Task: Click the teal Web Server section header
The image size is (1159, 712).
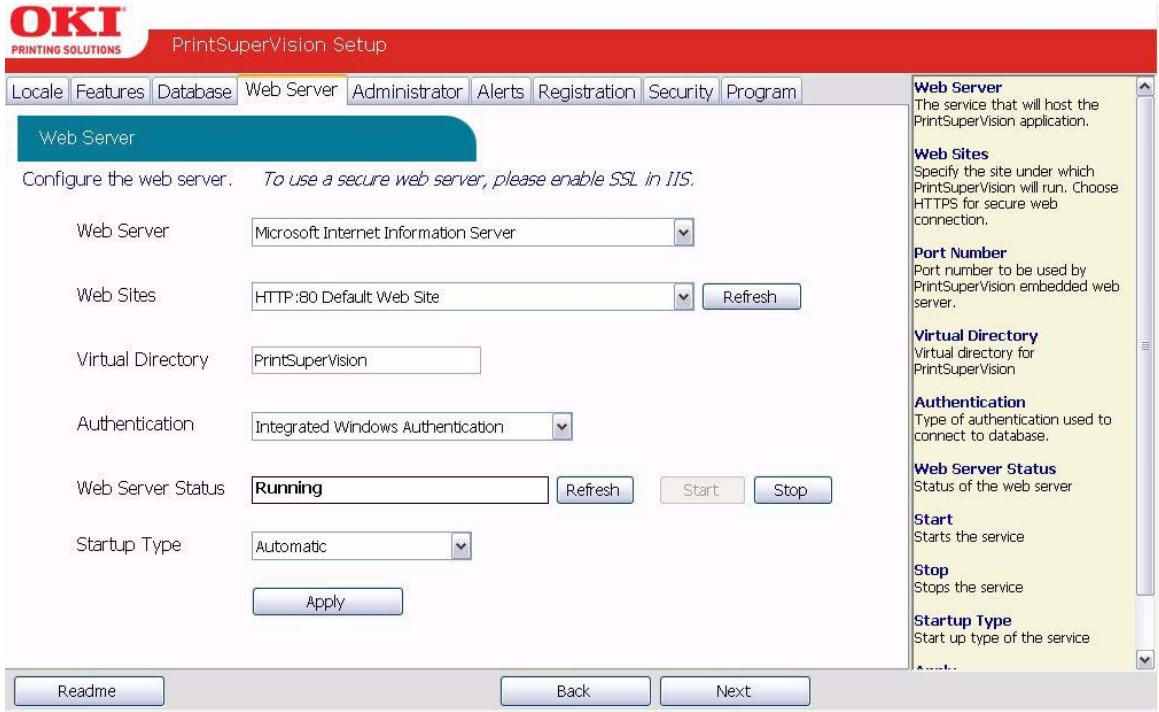Action: [x=246, y=138]
